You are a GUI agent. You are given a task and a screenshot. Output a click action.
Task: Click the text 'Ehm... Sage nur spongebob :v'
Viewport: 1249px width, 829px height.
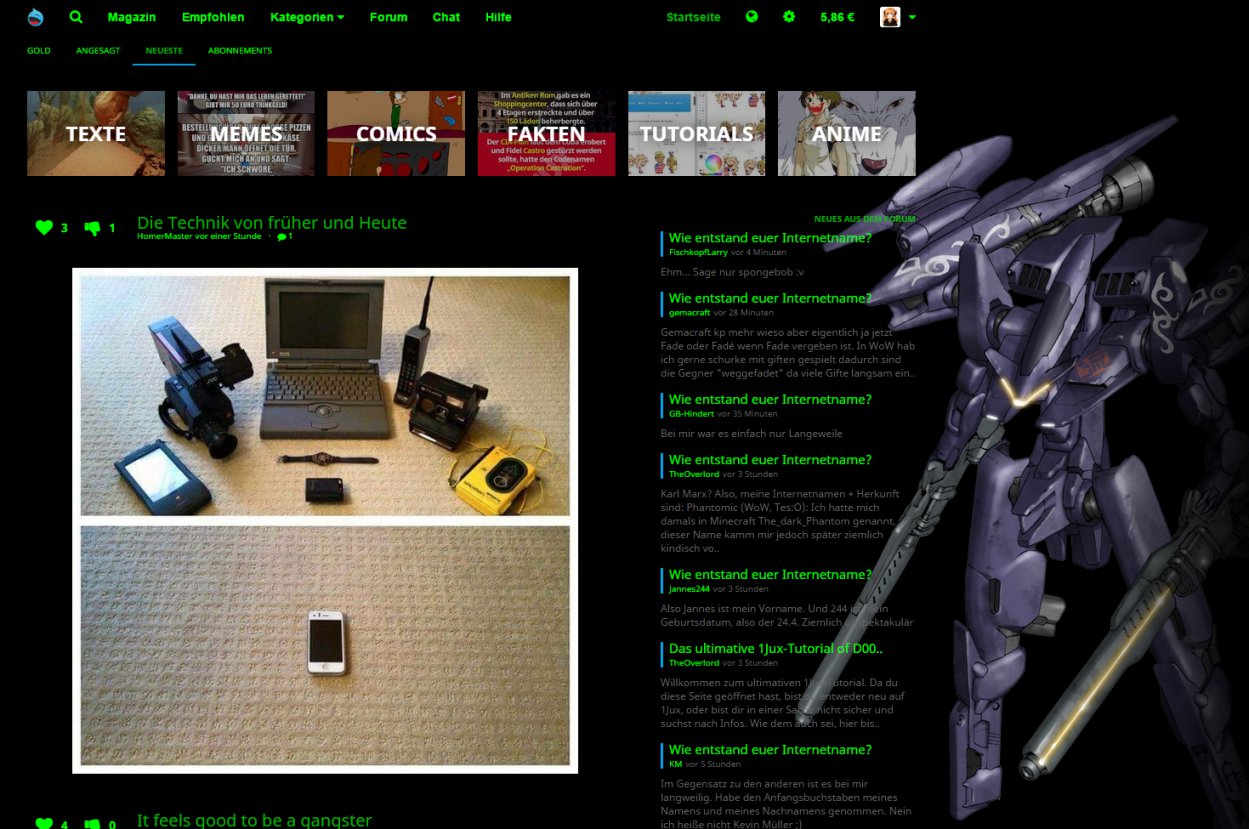pyautogui.click(x=732, y=272)
